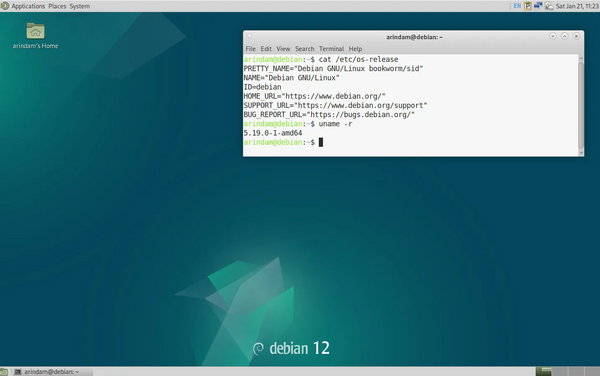Screen dimensions: 600x376
Task: Click the EN keyboard layout indicator
Action: tap(517, 6)
